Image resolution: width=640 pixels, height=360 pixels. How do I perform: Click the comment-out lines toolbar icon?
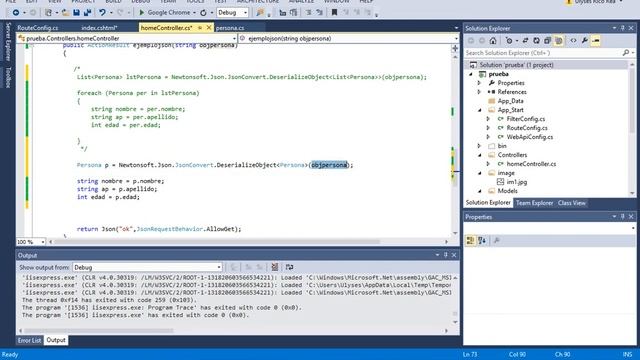coord(309,13)
